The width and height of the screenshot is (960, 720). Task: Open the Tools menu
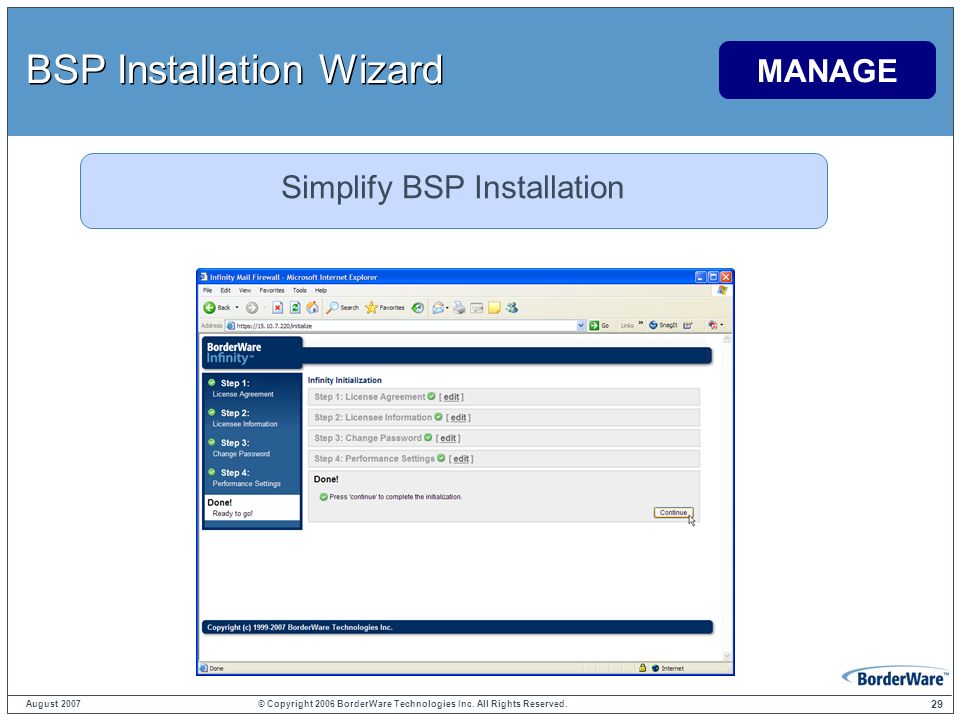pyautogui.click(x=299, y=290)
